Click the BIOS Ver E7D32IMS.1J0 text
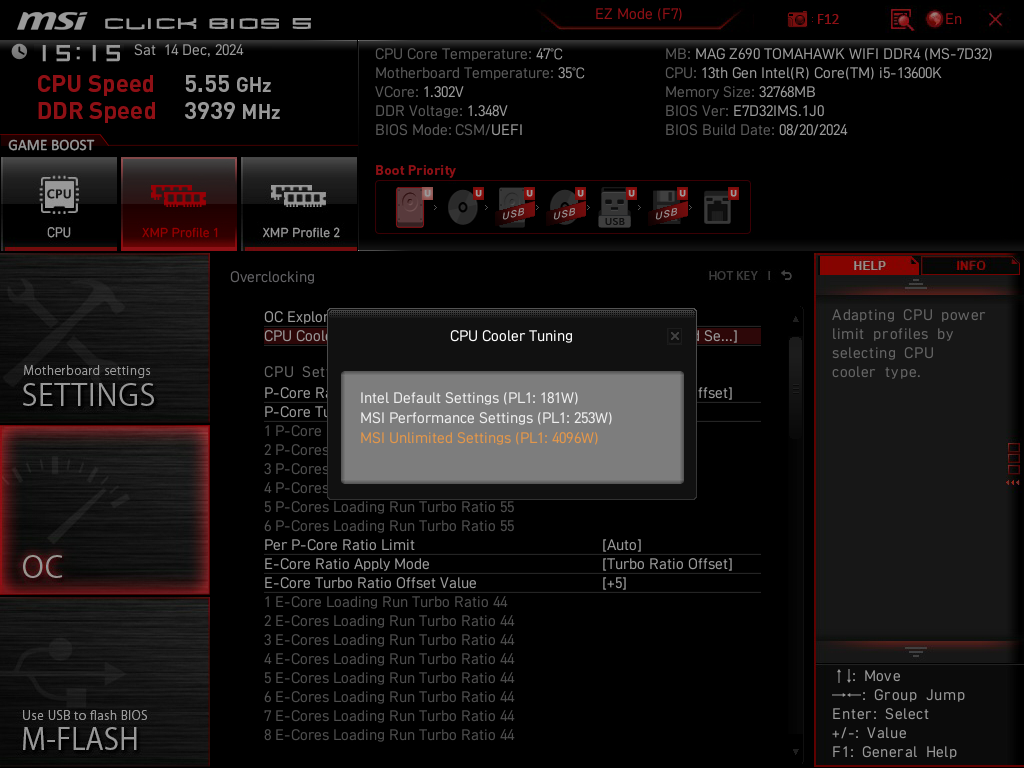Viewport: 1024px width, 768px height. tap(744, 111)
